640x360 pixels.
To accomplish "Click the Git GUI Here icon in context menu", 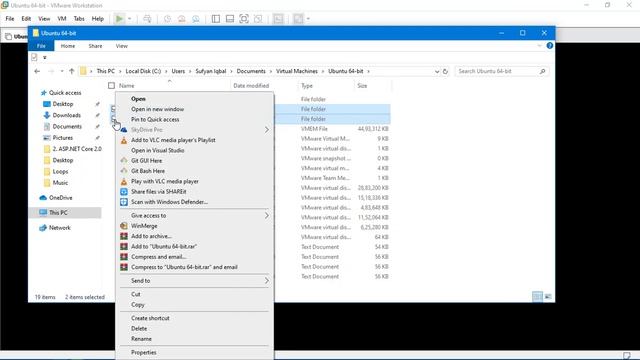I will pos(124,161).
